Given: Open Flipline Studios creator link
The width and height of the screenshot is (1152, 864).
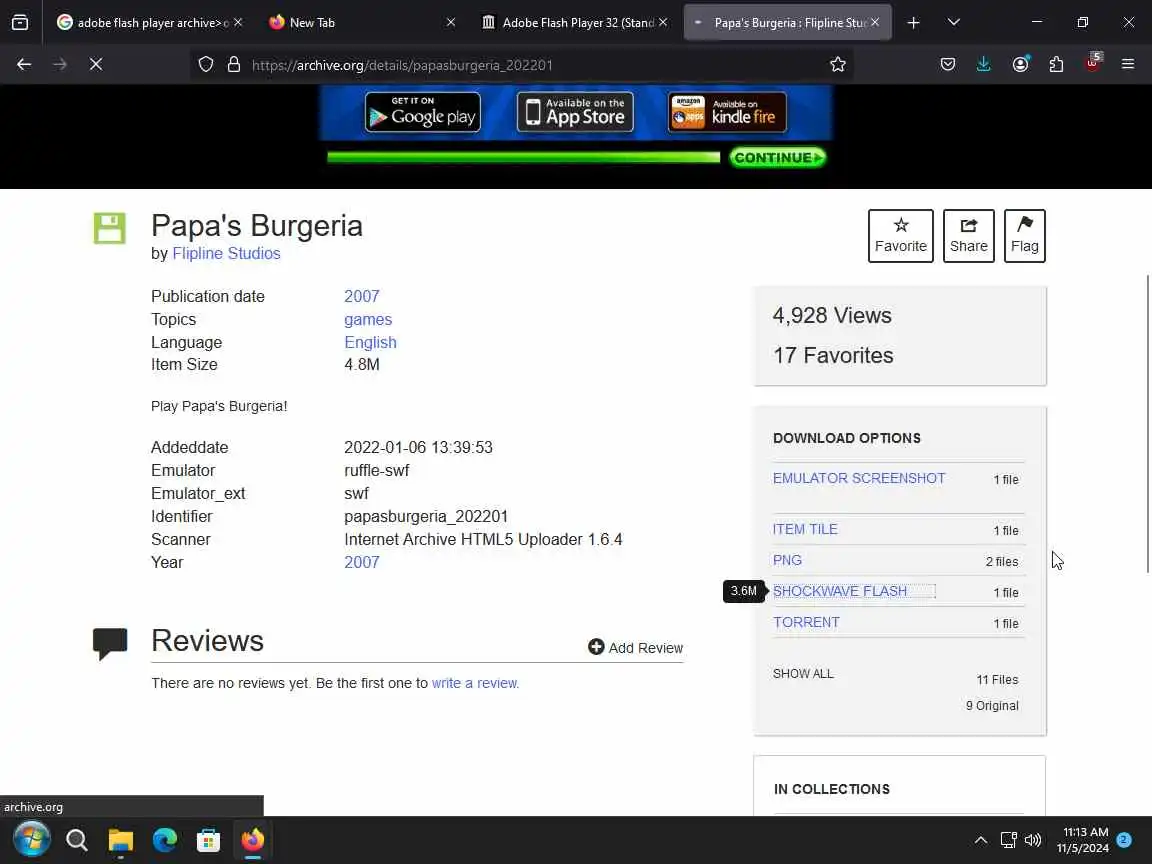Looking at the screenshot, I should (x=226, y=253).
